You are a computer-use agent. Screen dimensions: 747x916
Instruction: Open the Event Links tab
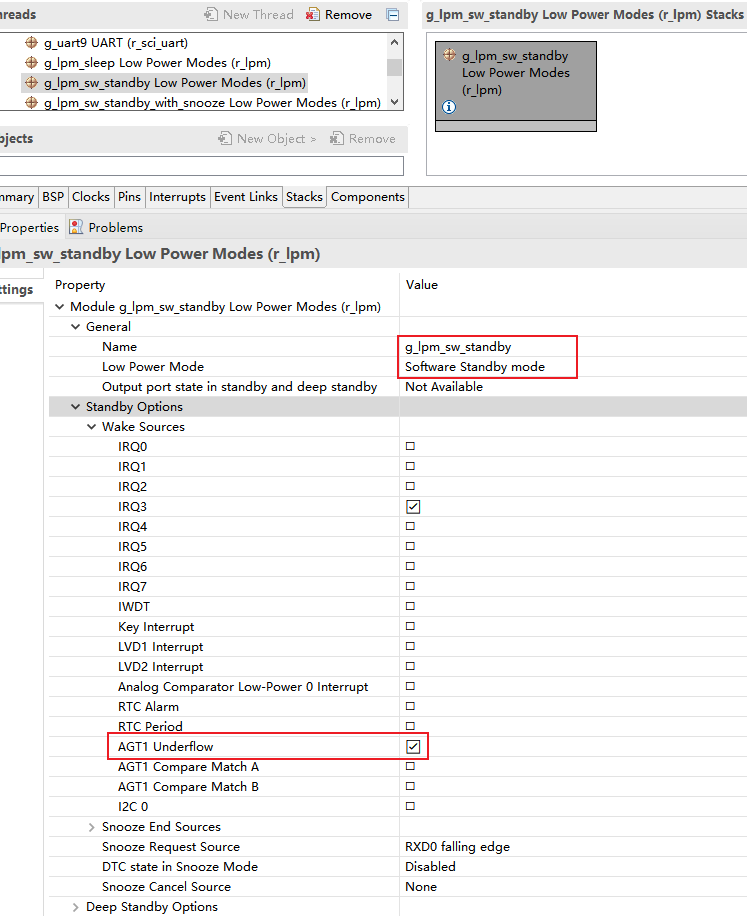(x=245, y=197)
